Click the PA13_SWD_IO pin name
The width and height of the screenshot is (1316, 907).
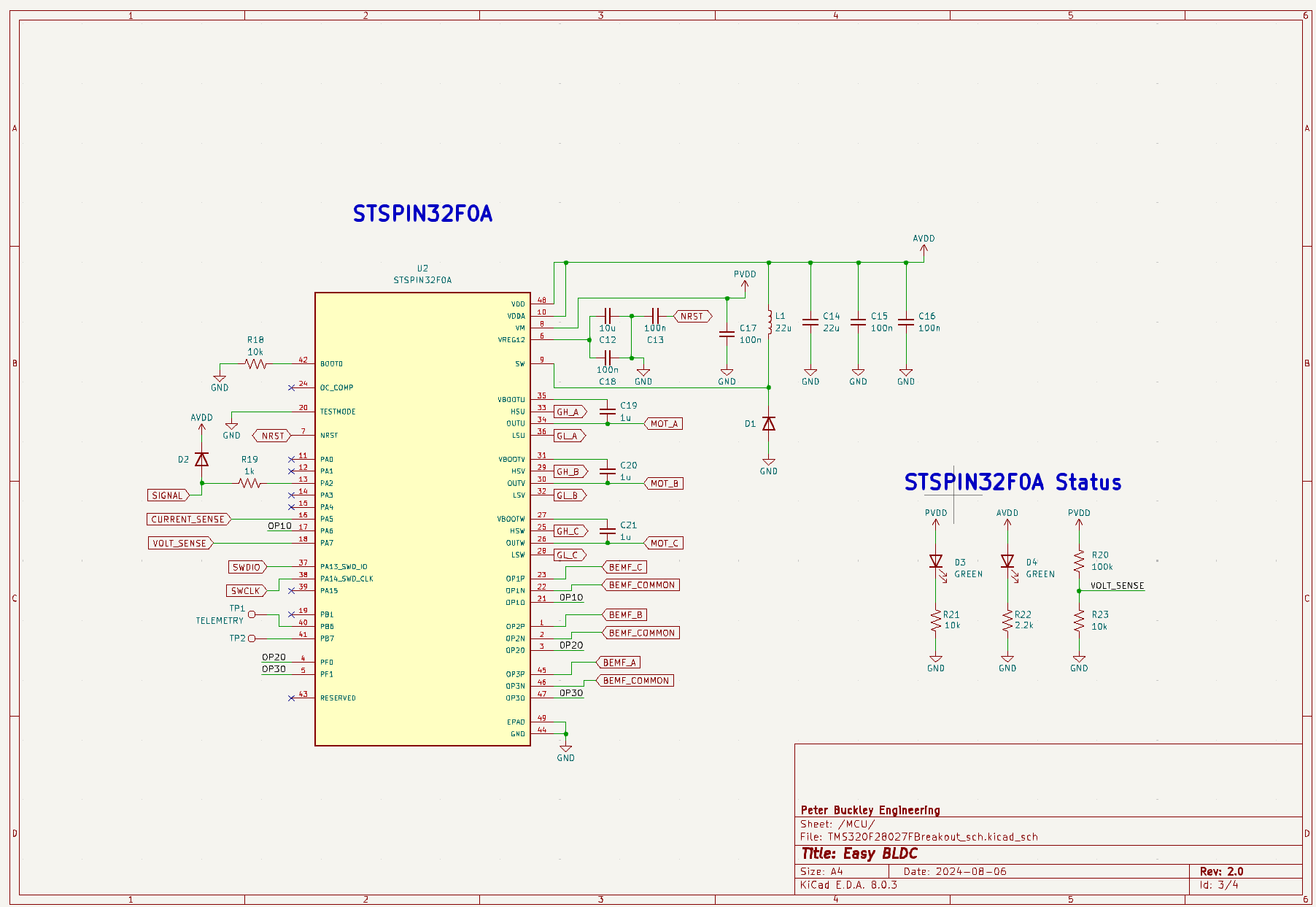click(344, 567)
